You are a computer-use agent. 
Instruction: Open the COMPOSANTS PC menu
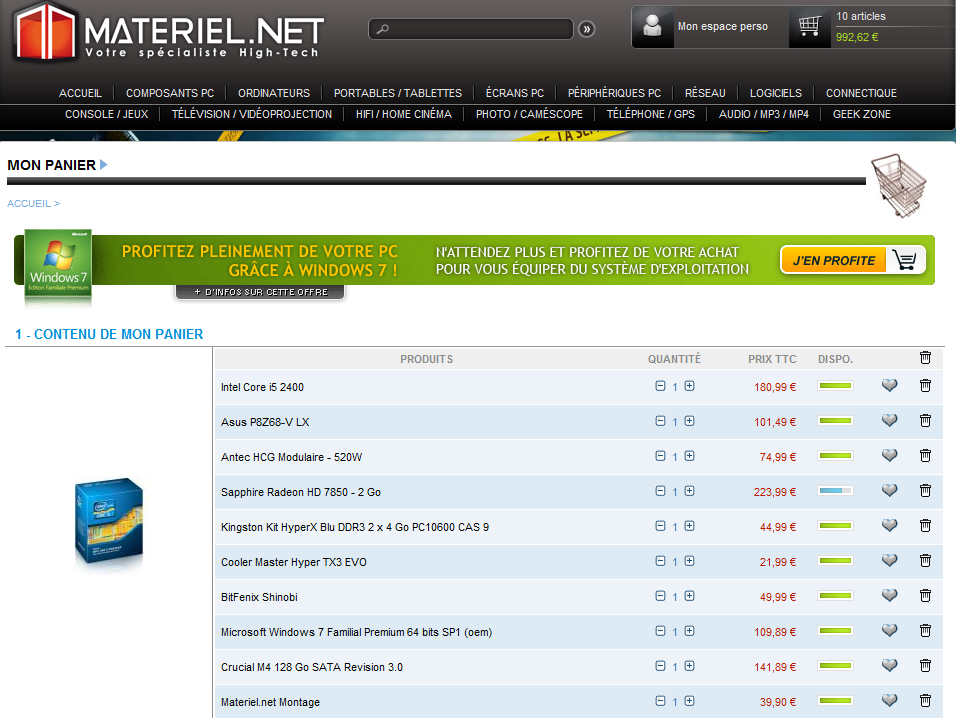point(170,93)
